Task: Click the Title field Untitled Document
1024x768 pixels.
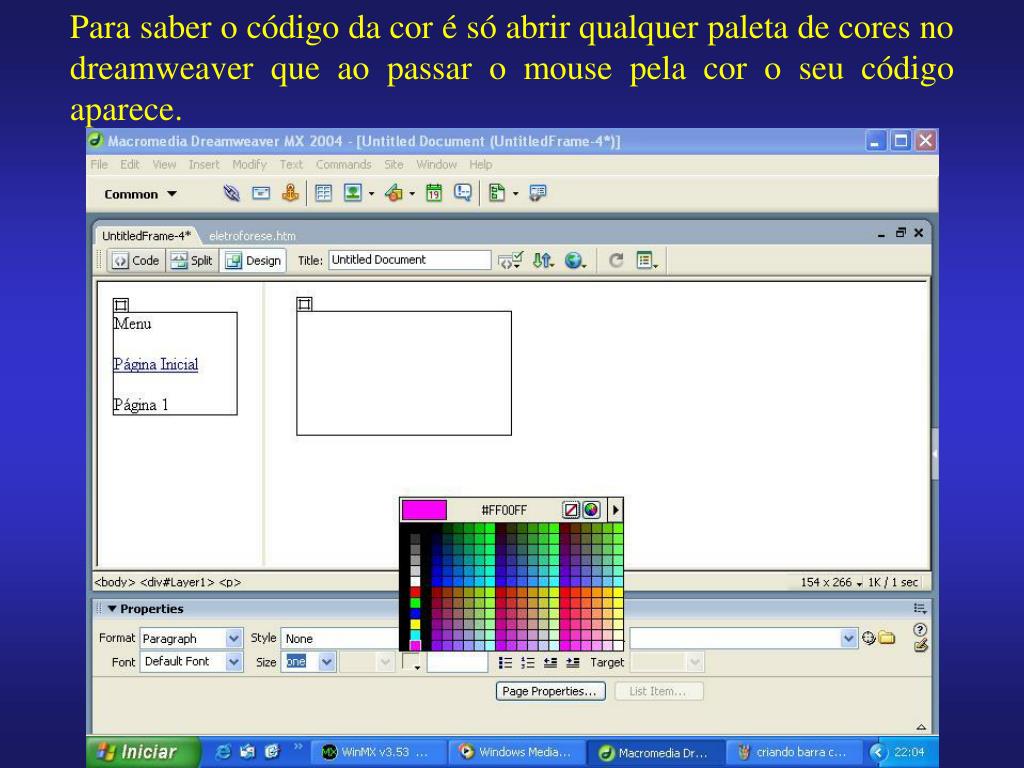Action: (409, 260)
